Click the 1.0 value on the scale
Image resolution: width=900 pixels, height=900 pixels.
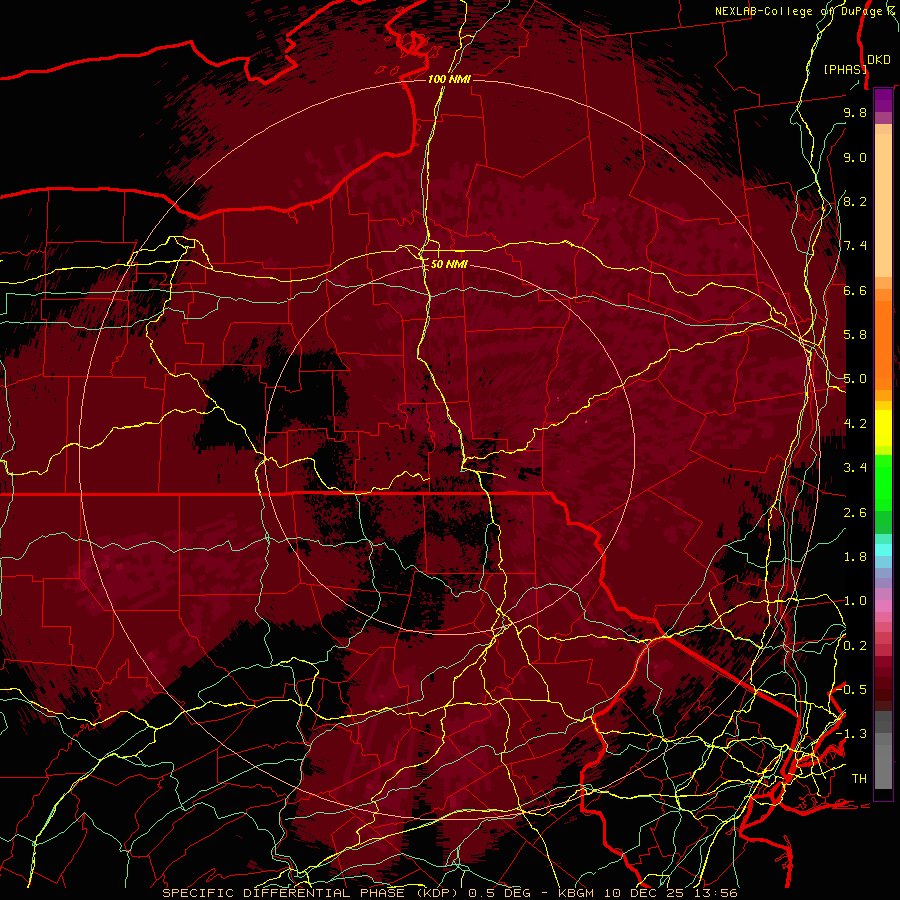tap(855, 601)
